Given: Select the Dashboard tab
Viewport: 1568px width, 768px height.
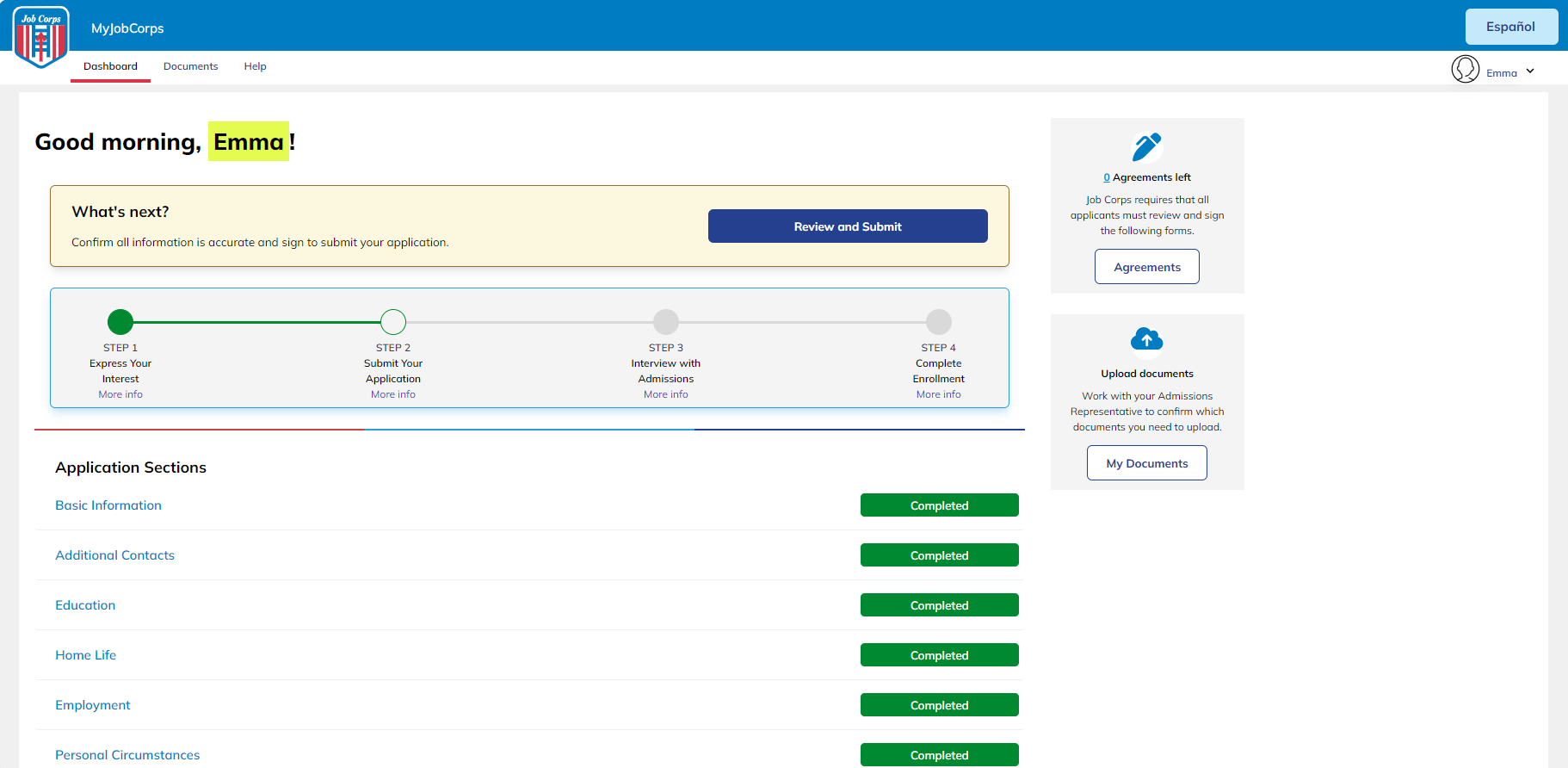Looking at the screenshot, I should pyautogui.click(x=110, y=66).
